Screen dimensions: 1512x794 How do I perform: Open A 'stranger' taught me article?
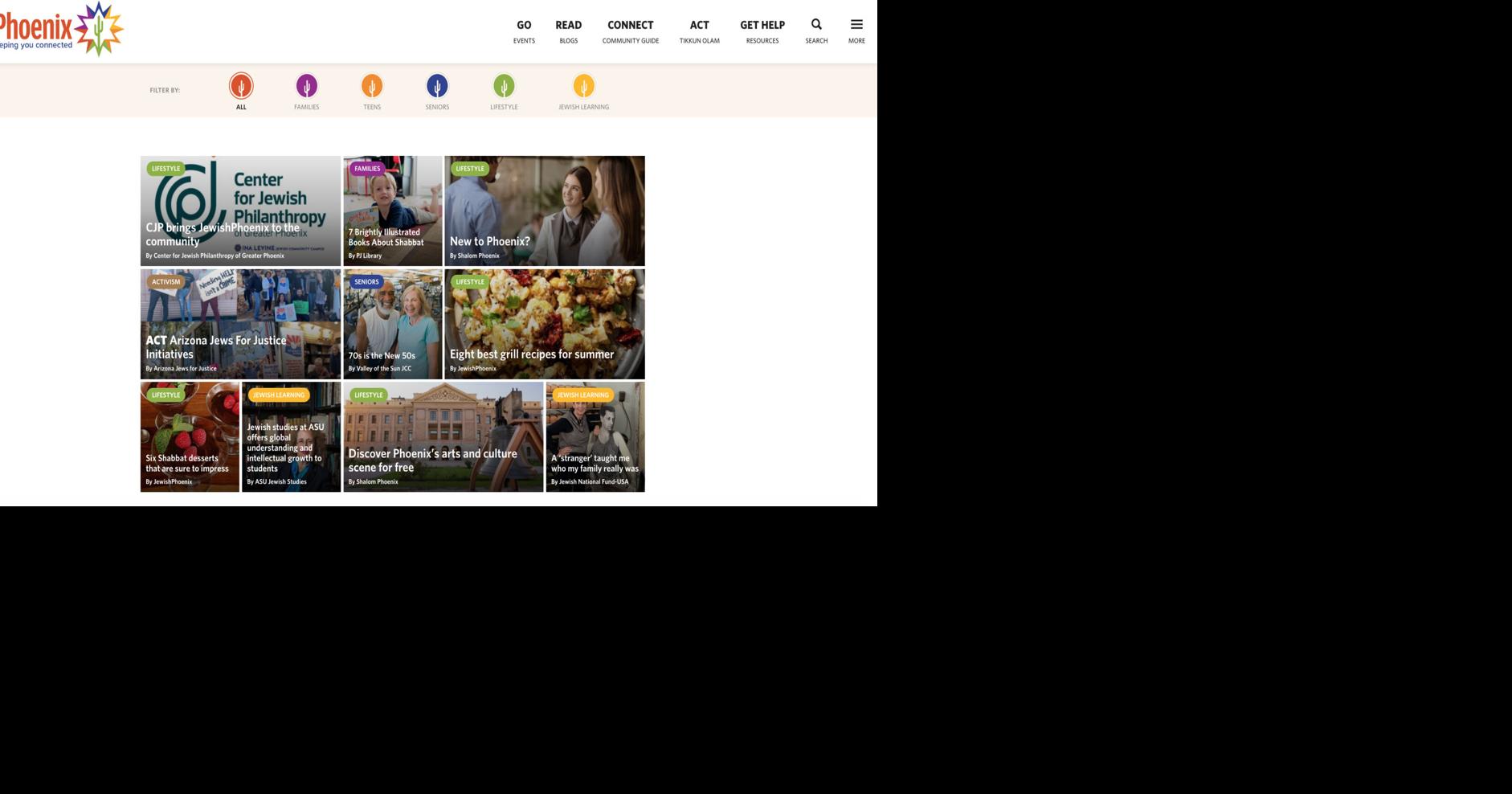point(595,436)
